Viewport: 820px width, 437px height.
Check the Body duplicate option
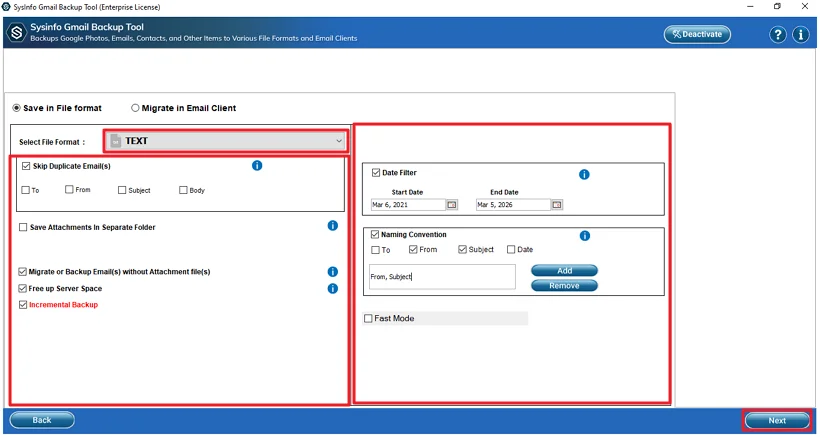pyautogui.click(x=183, y=190)
